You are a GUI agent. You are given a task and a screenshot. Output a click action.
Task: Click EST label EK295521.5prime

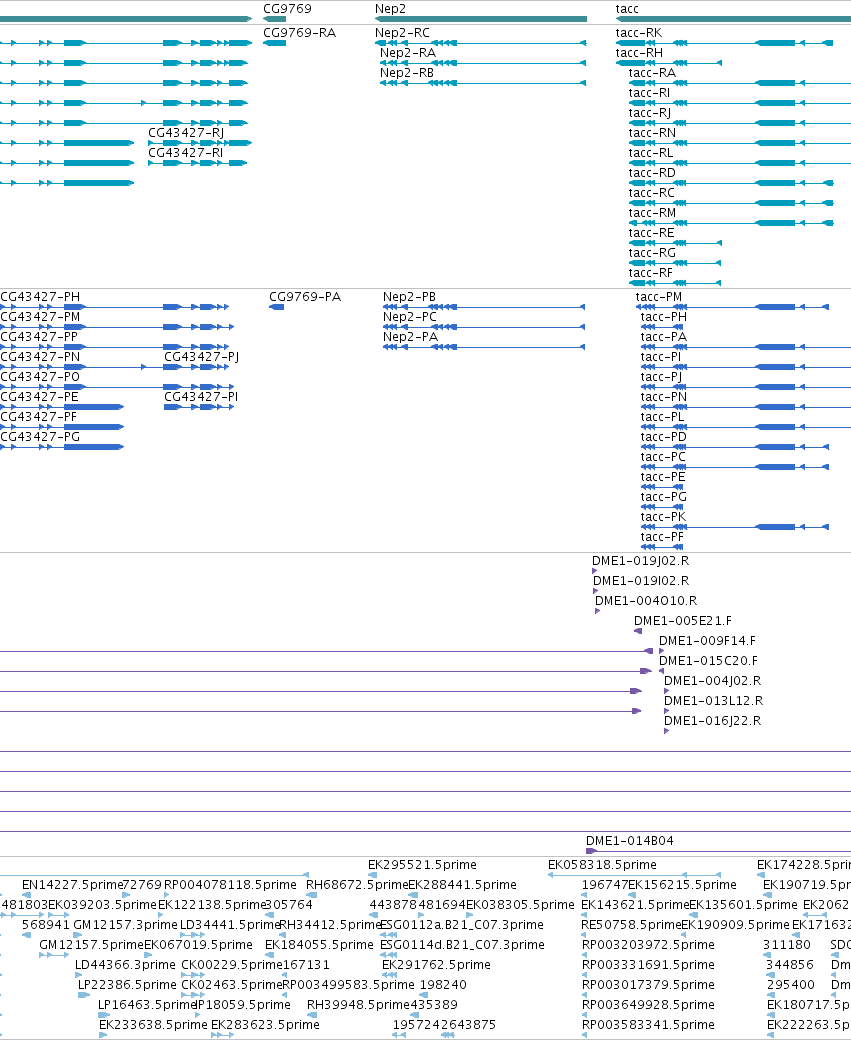pyautogui.click(x=423, y=864)
